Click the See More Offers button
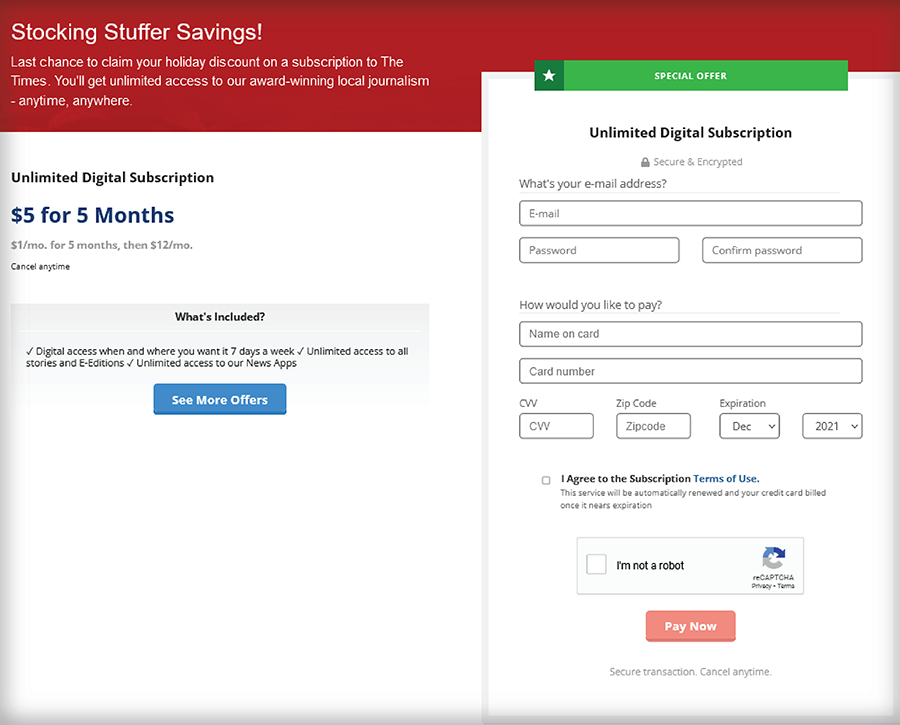The height and width of the screenshot is (725, 900). click(x=220, y=400)
